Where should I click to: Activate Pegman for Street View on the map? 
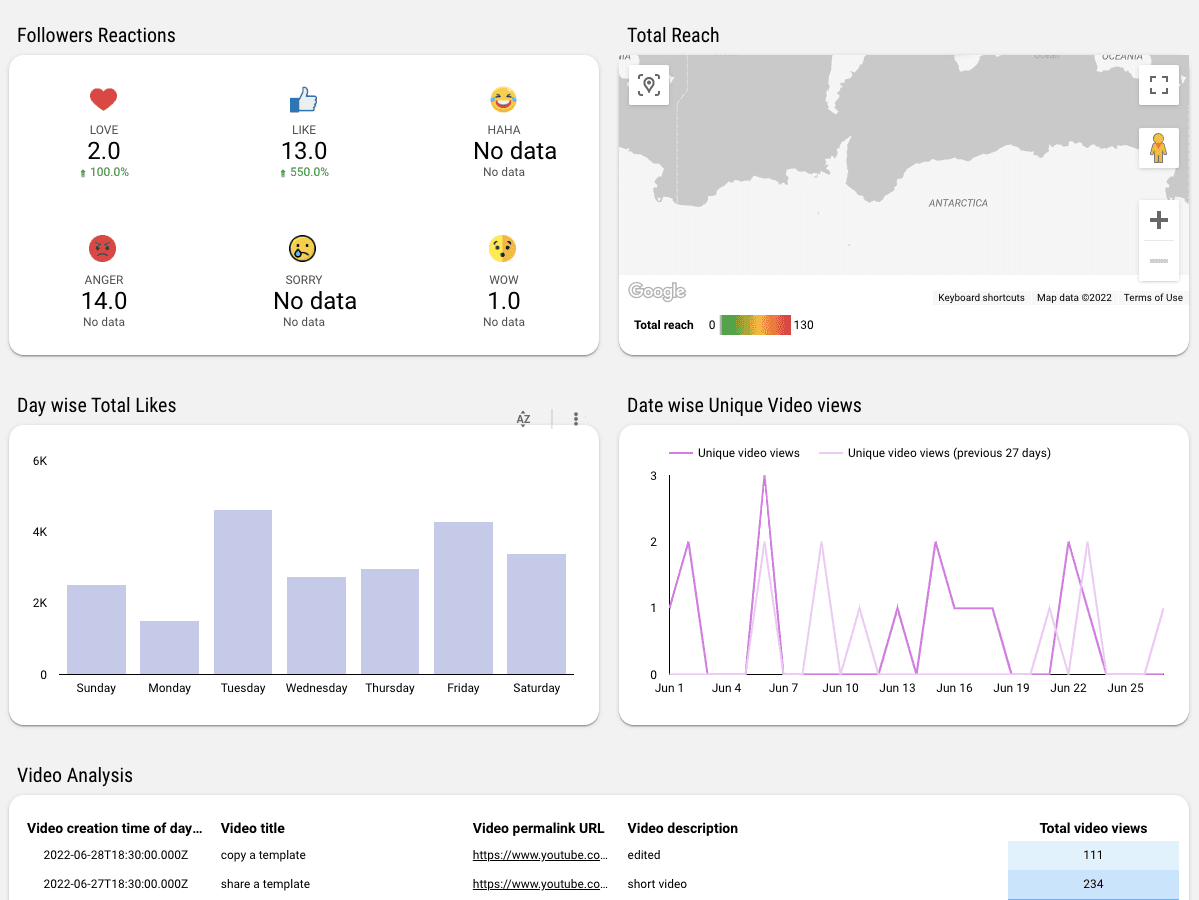(1158, 148)
